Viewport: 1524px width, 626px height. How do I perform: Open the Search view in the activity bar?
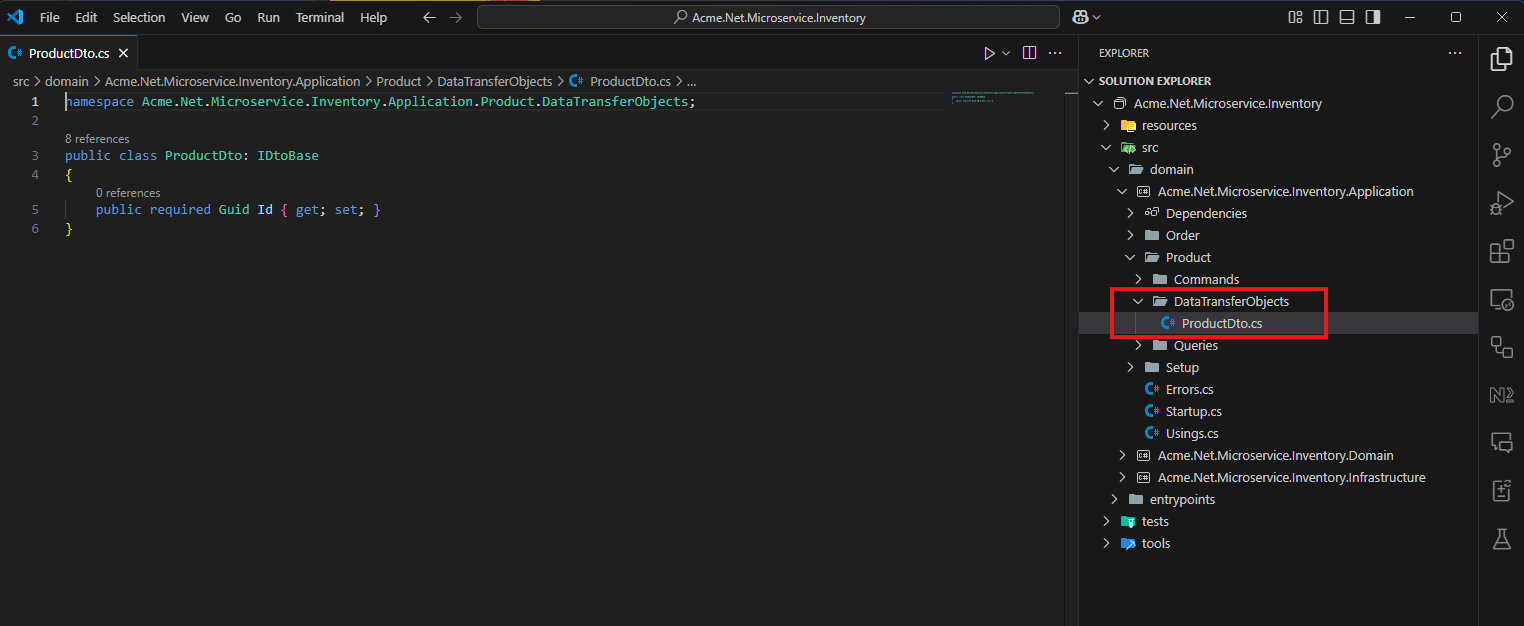[x=1501, y=107]
